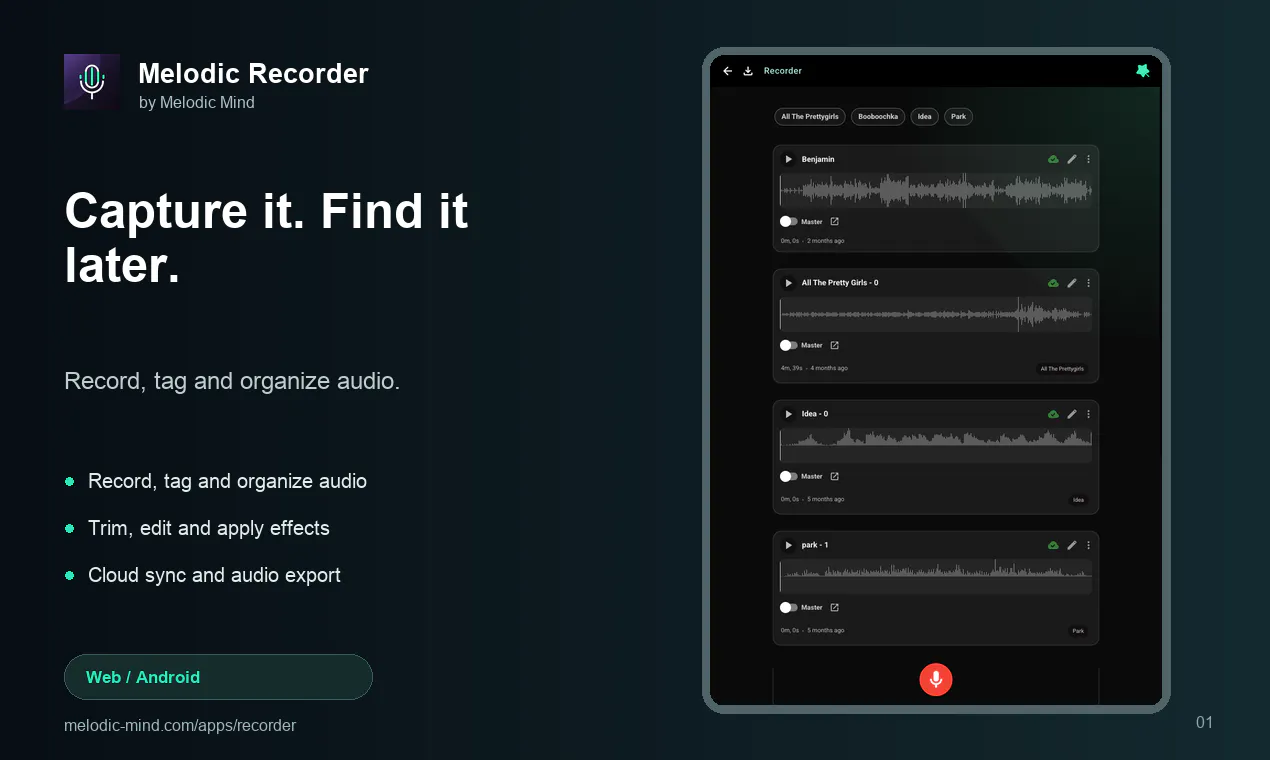Click the All The Prettygirls tag on second card

pos(1062,368)
